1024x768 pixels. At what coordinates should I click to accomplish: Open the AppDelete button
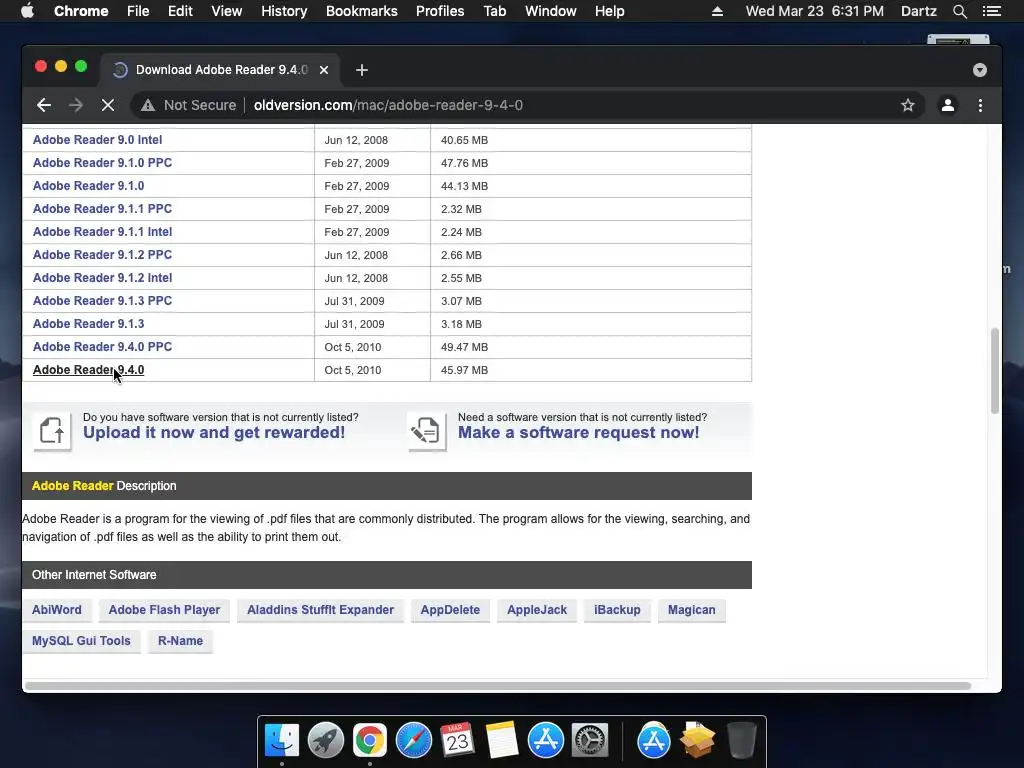click(450, 610)
